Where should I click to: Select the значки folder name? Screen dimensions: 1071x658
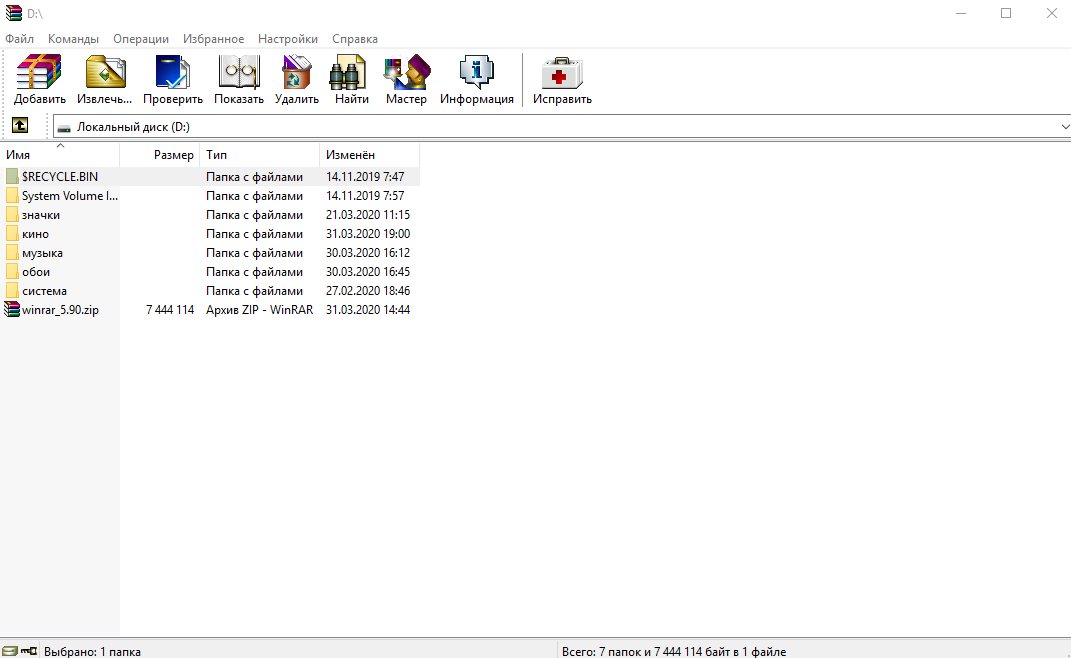click(x=41, y=215)
